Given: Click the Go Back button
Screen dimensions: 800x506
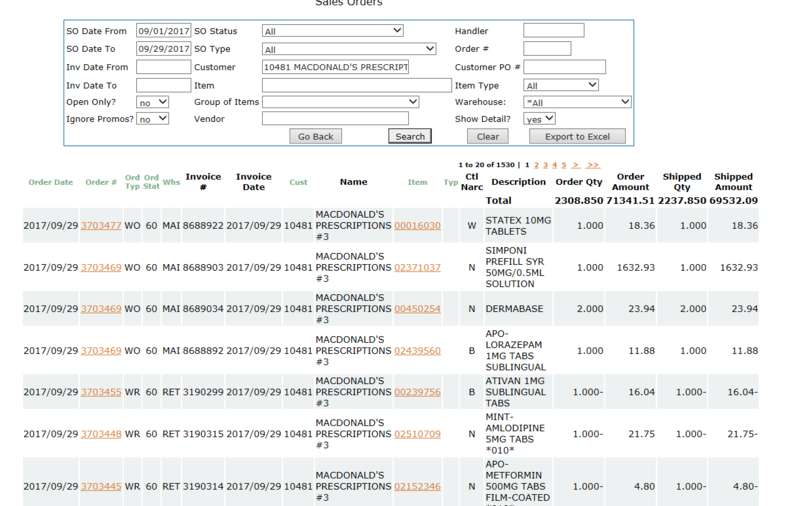Looking at the screenshot, I should tap(315, 137).
